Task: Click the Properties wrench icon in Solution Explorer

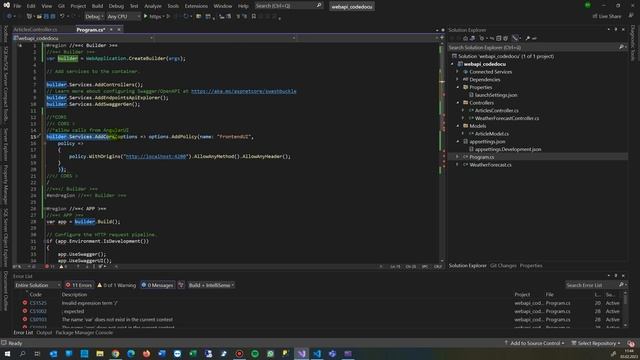Action: 527,38
